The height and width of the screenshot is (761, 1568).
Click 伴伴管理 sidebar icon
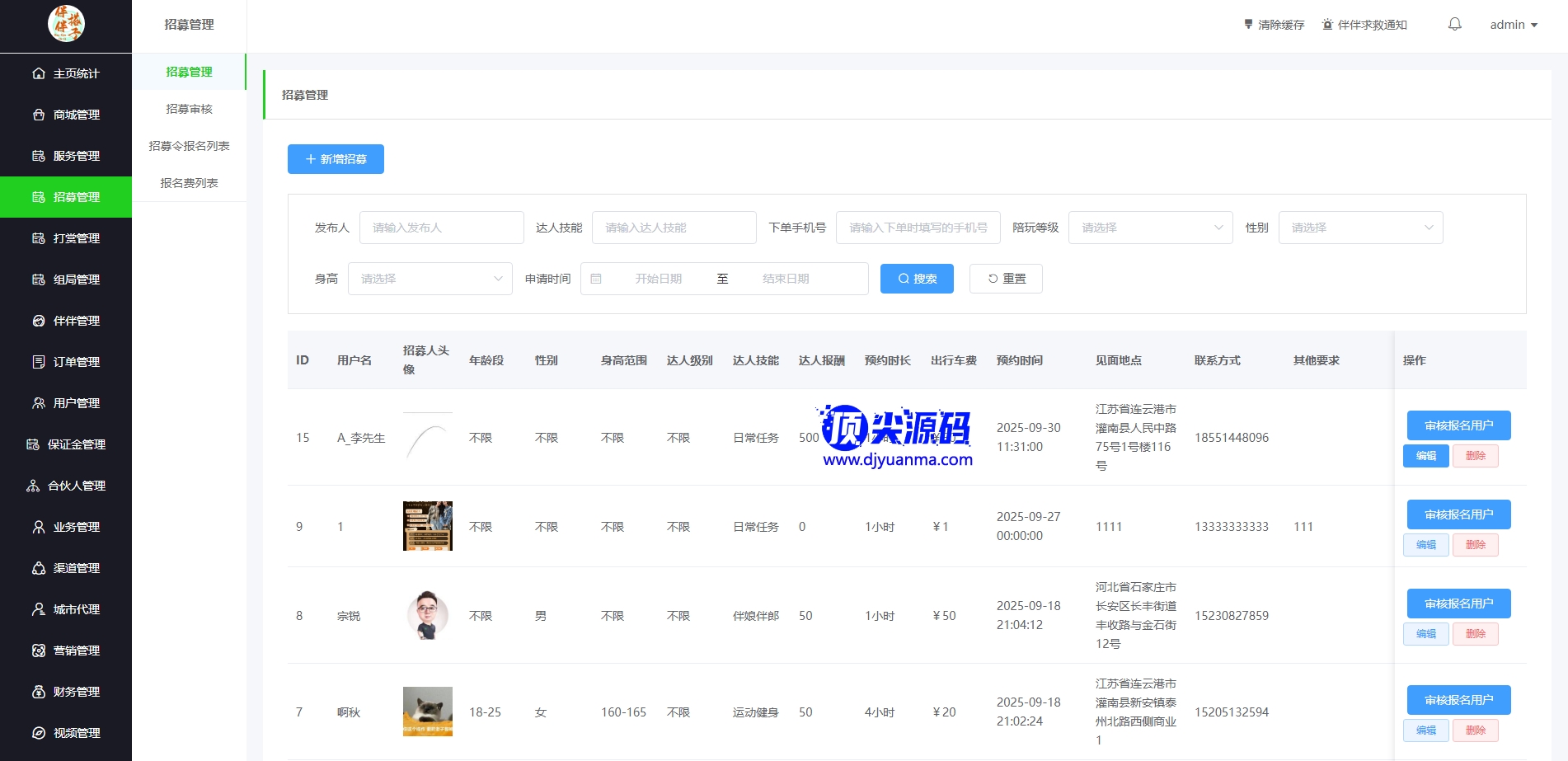click(39, 321)
